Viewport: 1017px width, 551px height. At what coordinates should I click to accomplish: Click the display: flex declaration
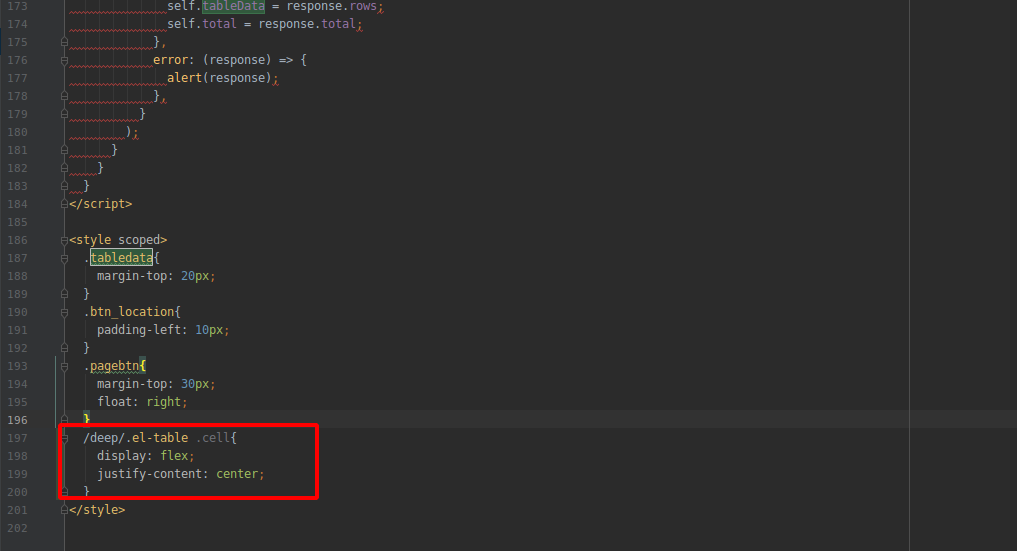pyautogui.click(x=145, y=456)
